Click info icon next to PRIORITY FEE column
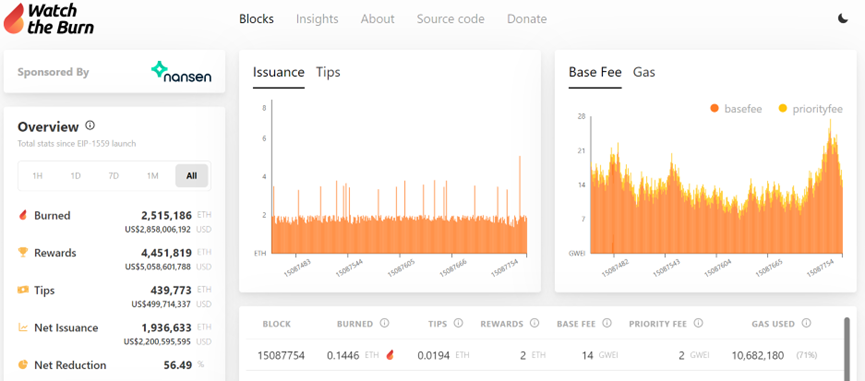 point(698,323)
